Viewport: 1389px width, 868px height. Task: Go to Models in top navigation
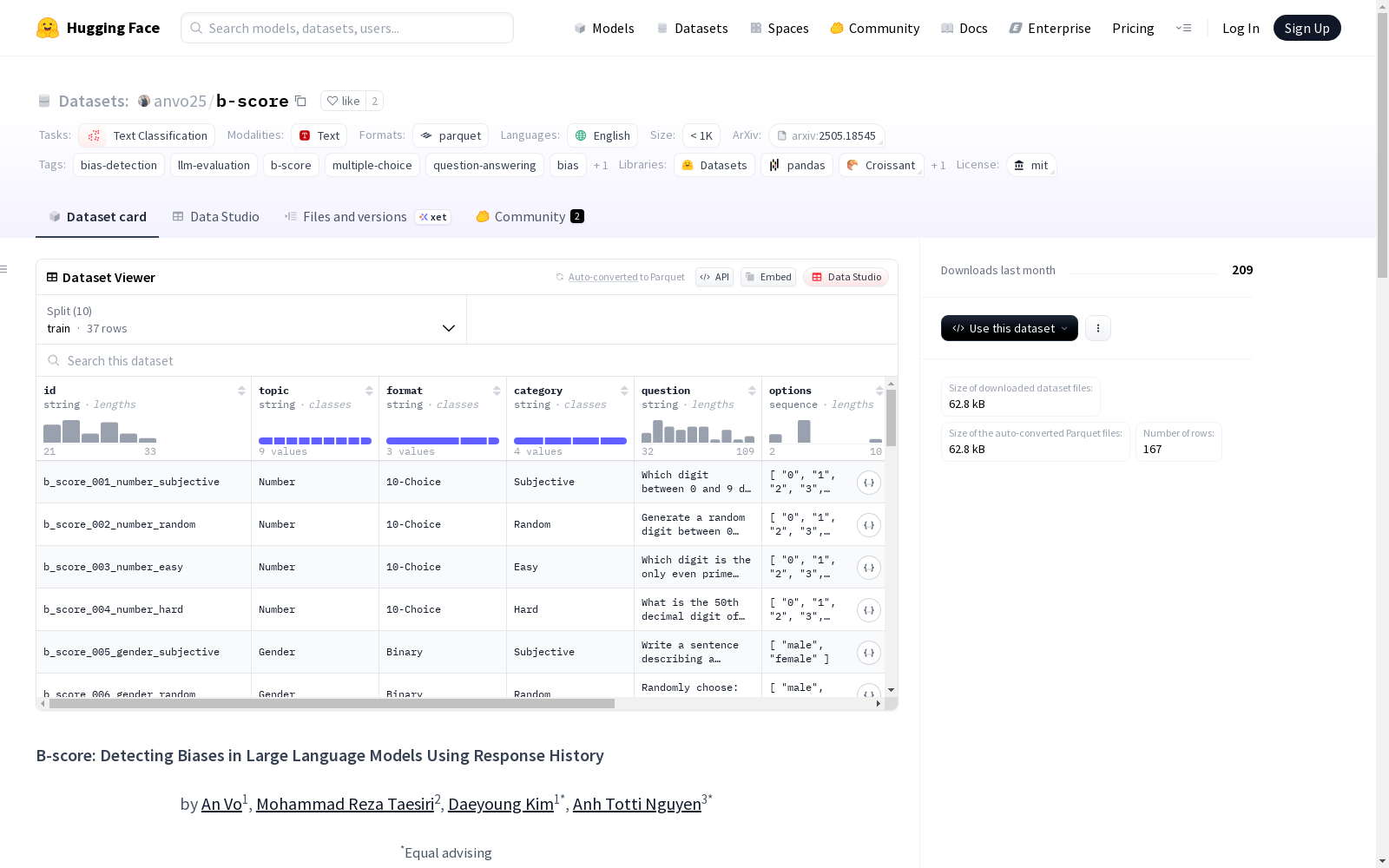point(604,28)
